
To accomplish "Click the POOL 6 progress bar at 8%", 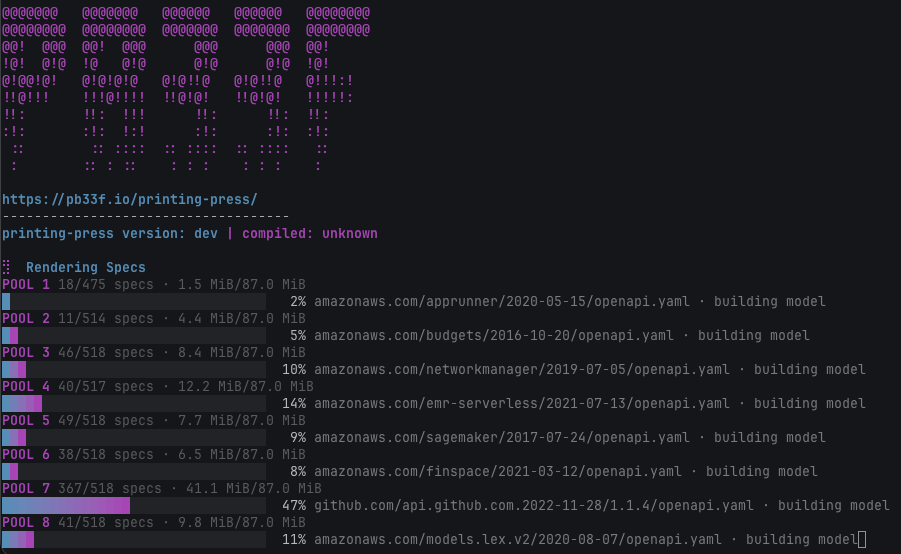I will click(134, 472).
